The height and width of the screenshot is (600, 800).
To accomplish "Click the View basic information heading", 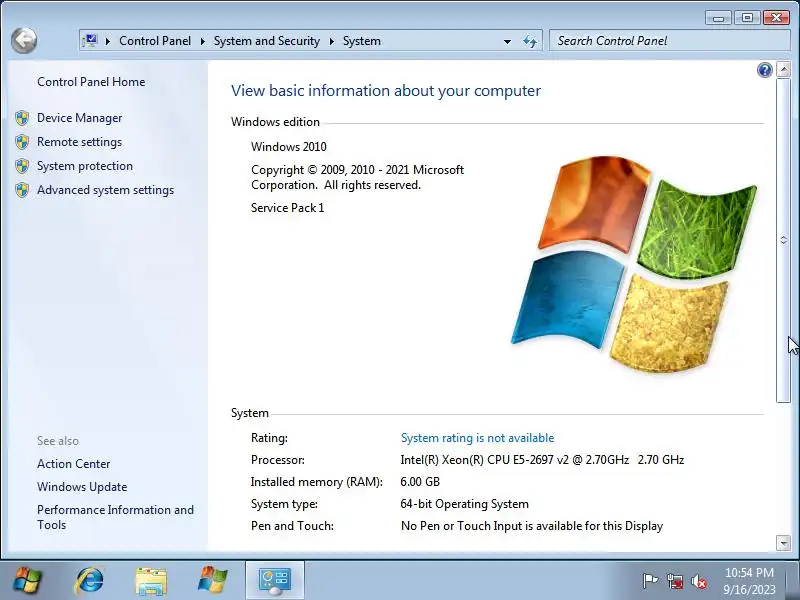I will point(386,91).
